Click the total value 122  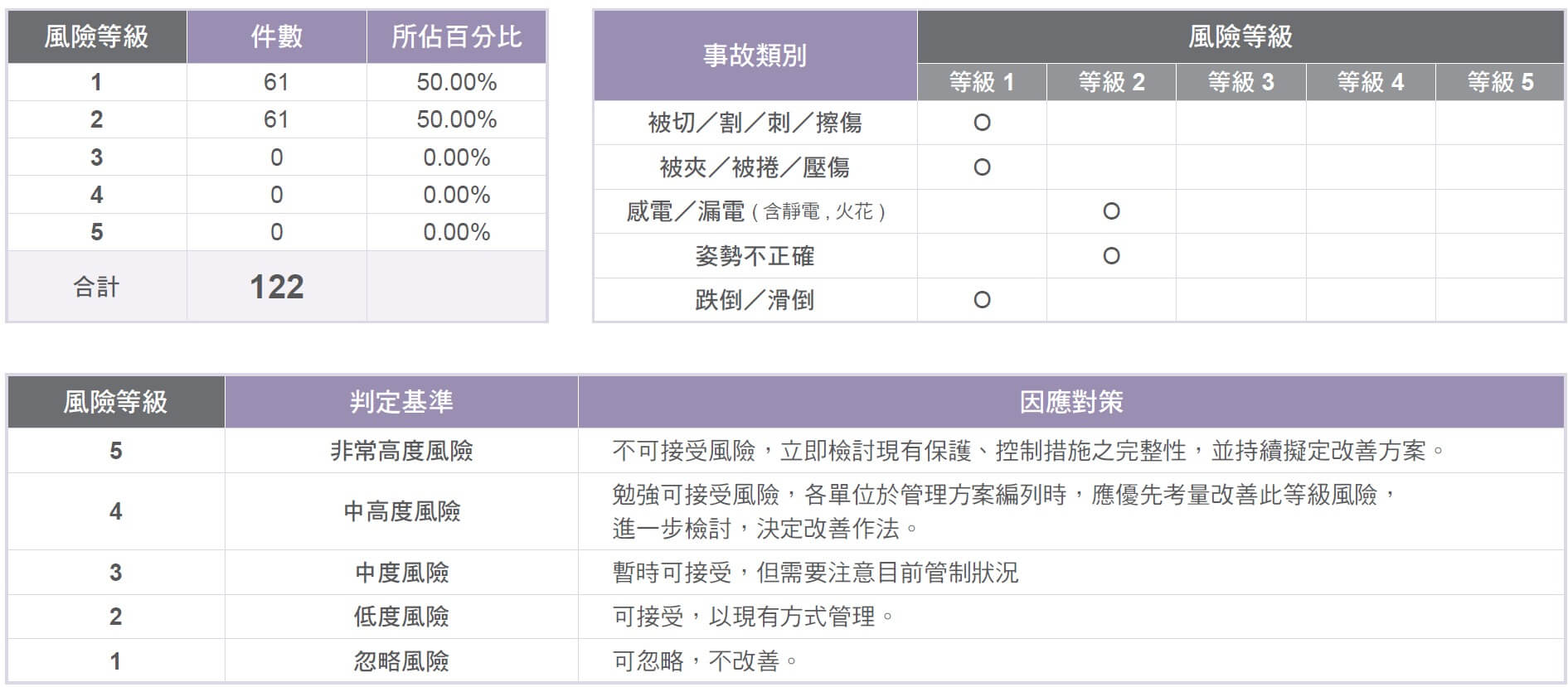click(x=276, y=287)
